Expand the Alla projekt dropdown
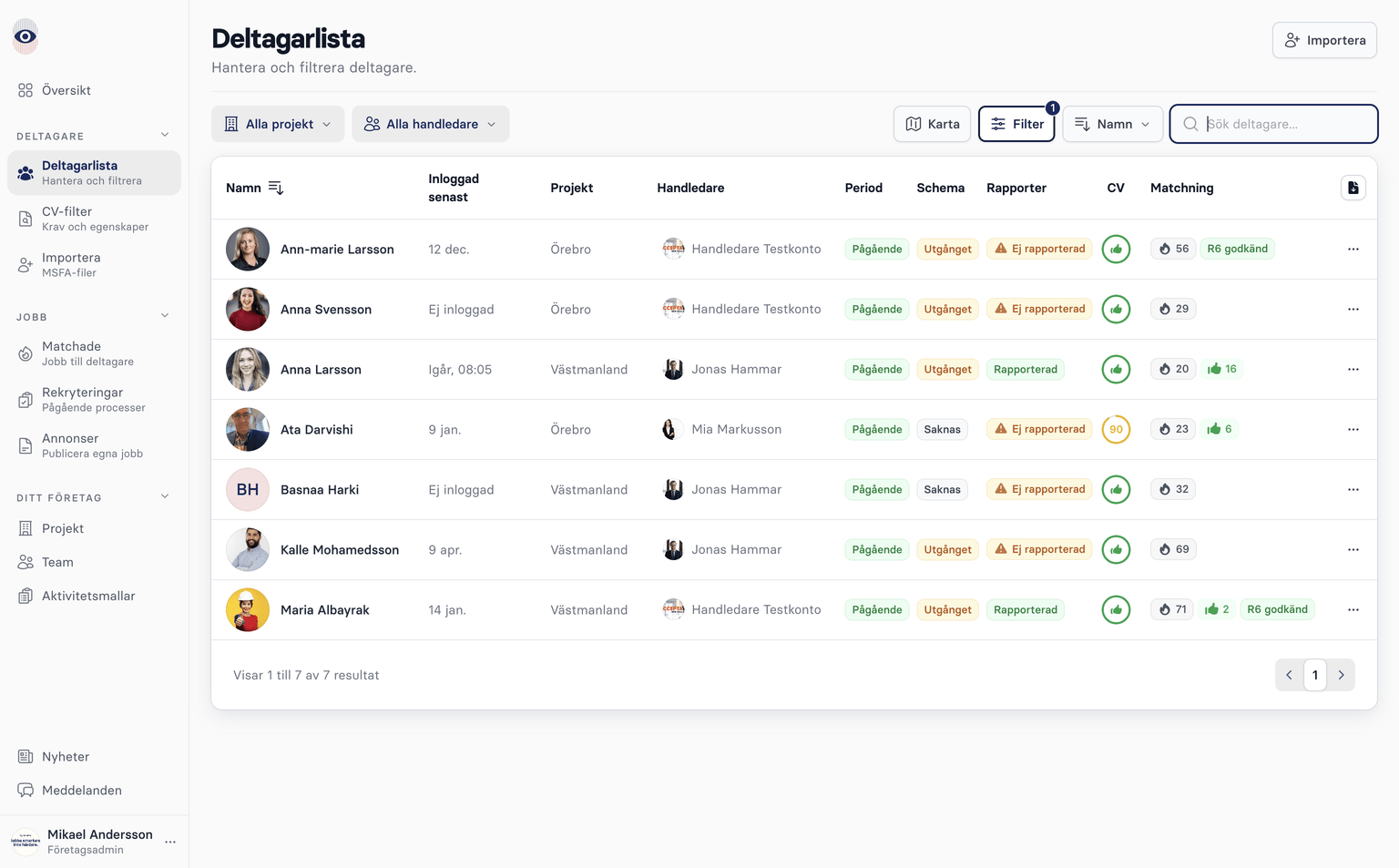The image size is (1399, 868). (x=278, y=124)
